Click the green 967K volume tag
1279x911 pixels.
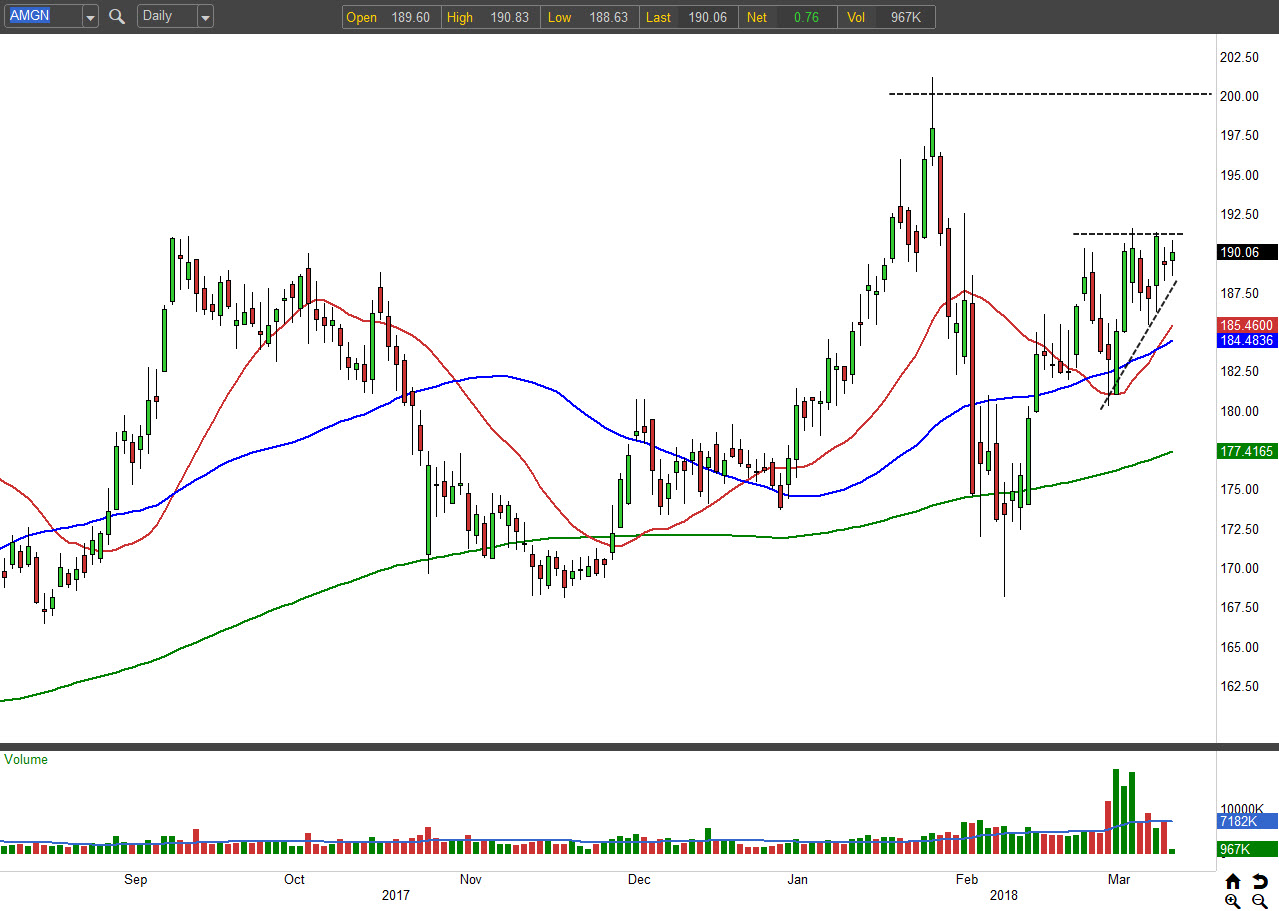1247,850
